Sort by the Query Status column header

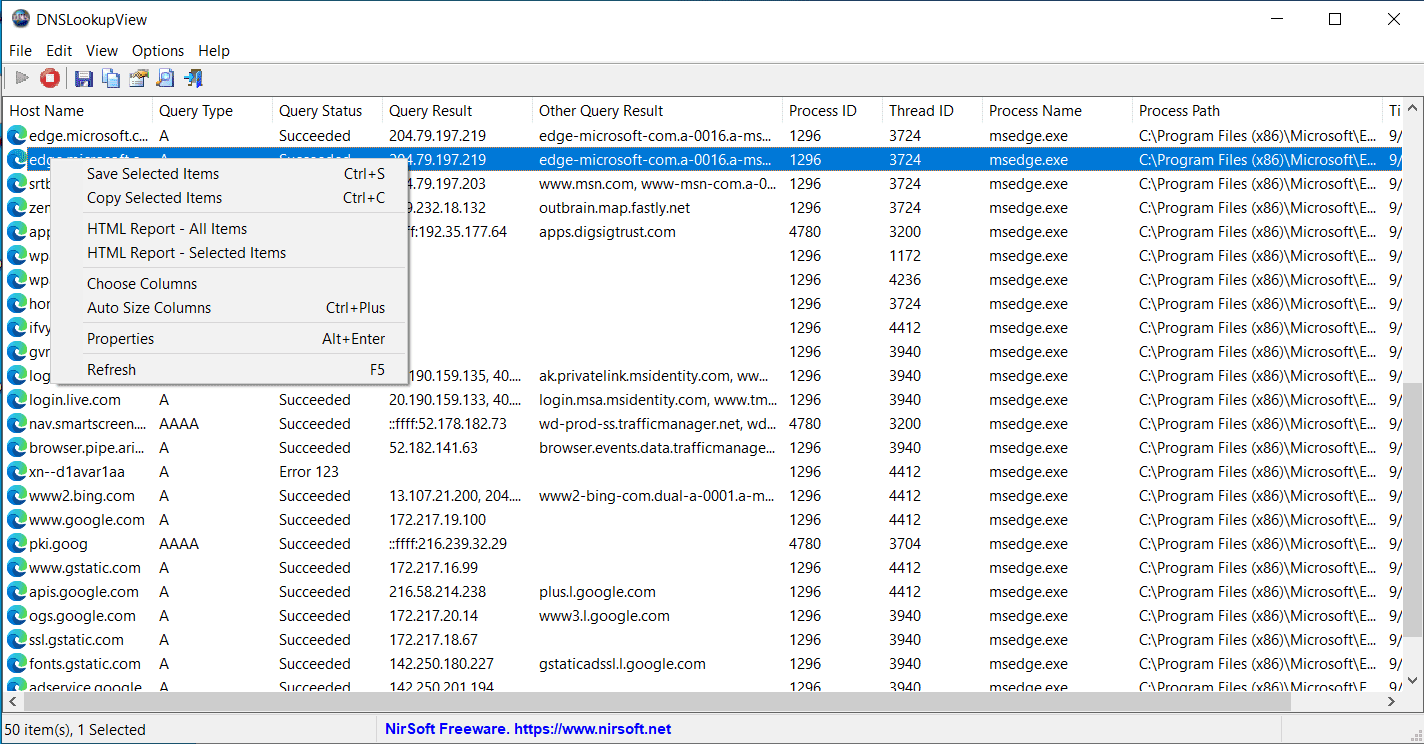click(327, 111)
